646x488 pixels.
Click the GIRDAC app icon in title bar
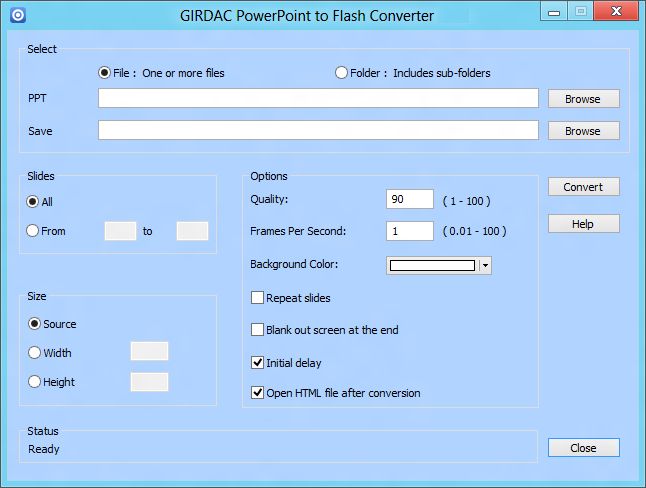[x=18, y=16]
